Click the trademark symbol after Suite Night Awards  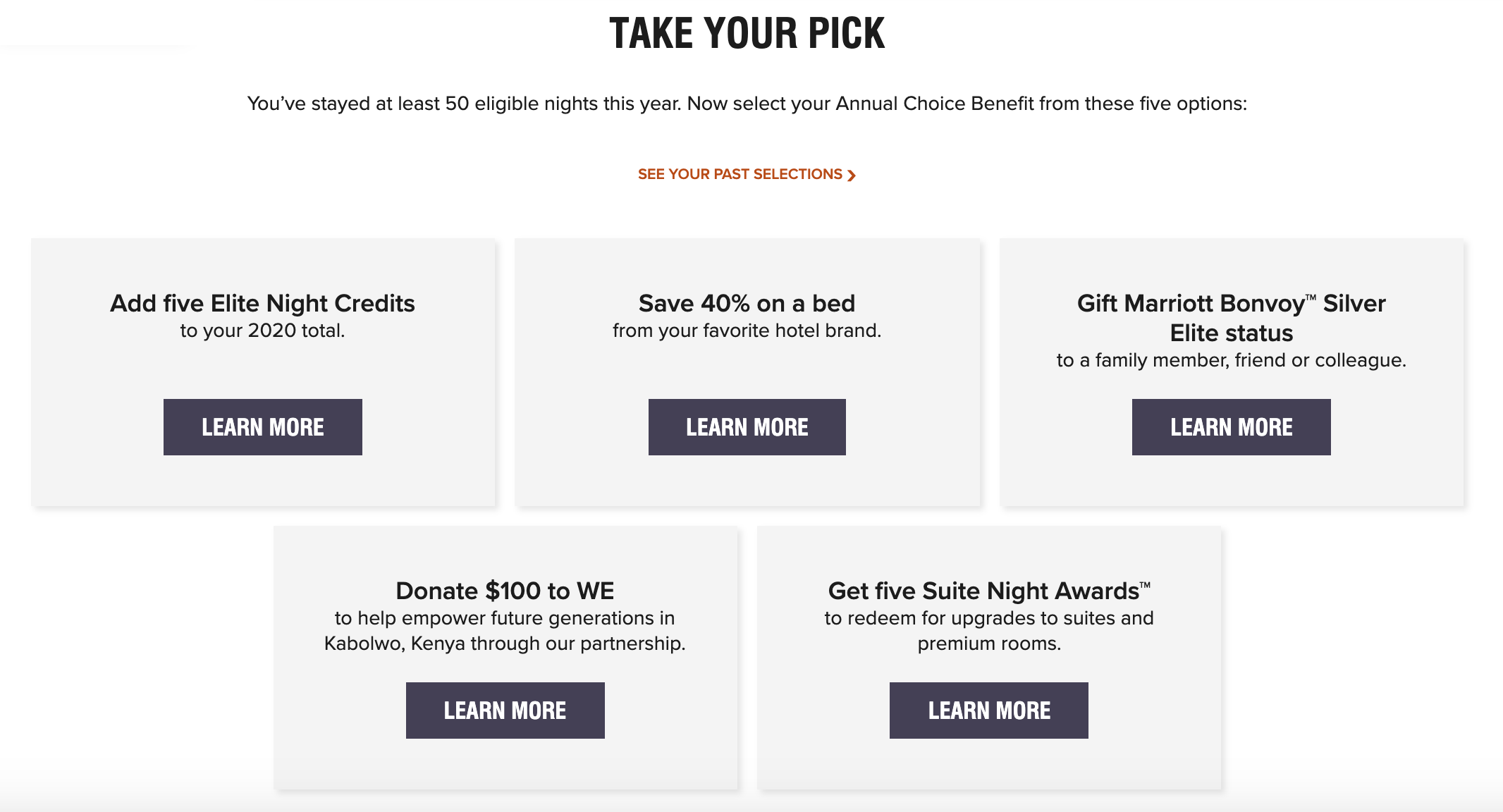point(1146,584)
